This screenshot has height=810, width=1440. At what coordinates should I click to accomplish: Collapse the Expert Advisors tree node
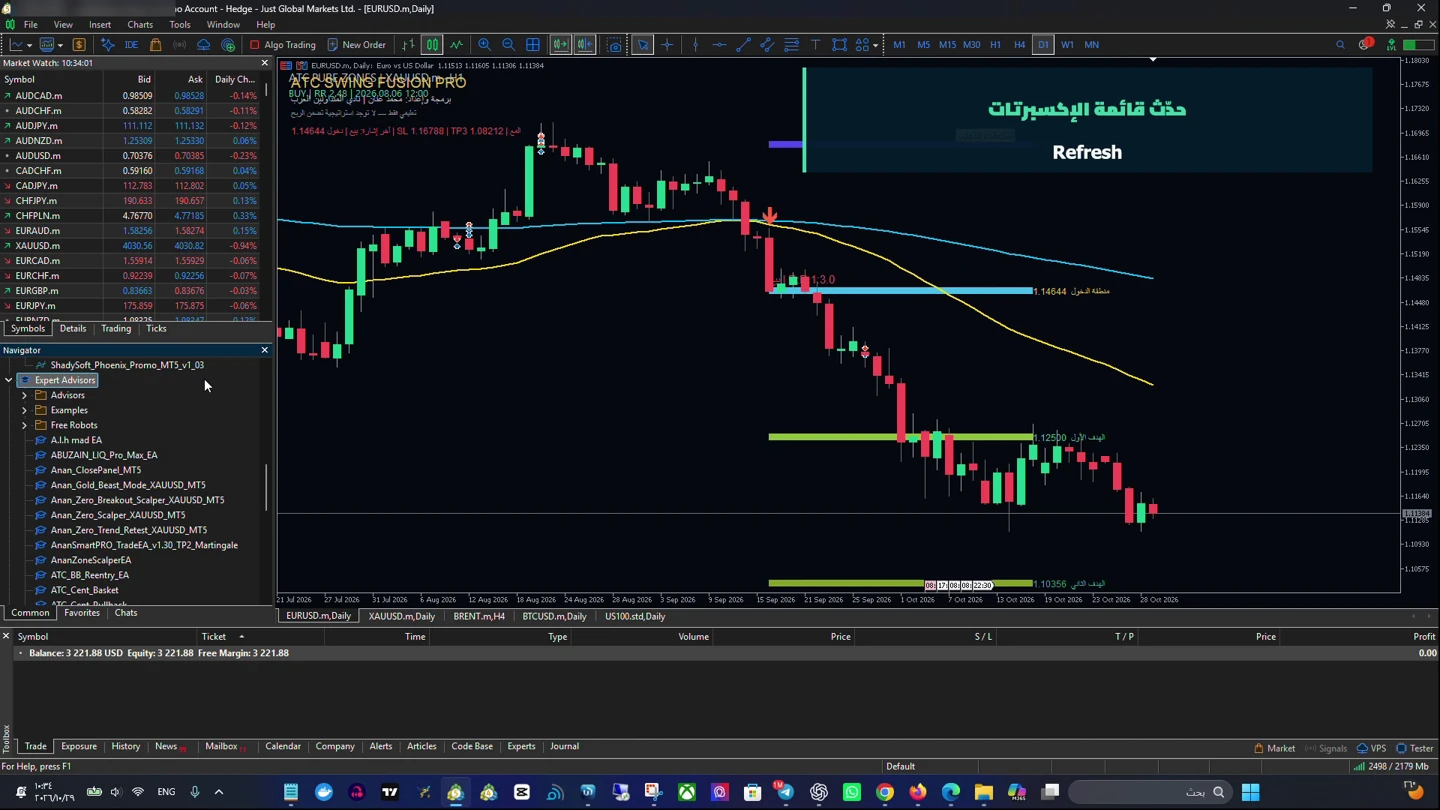click(x=9, y=381)
